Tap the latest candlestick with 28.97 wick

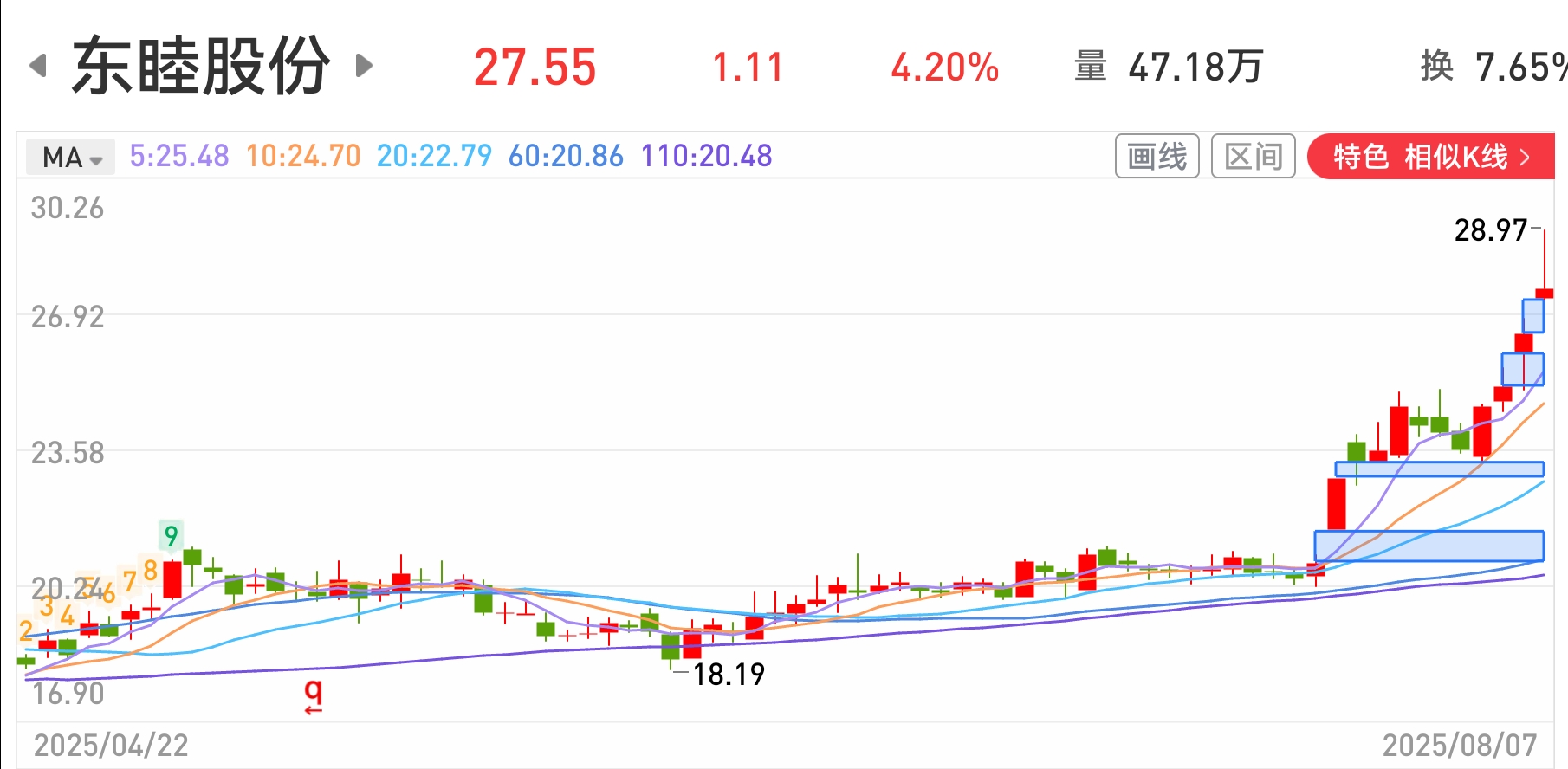(x=1544, y=263)
